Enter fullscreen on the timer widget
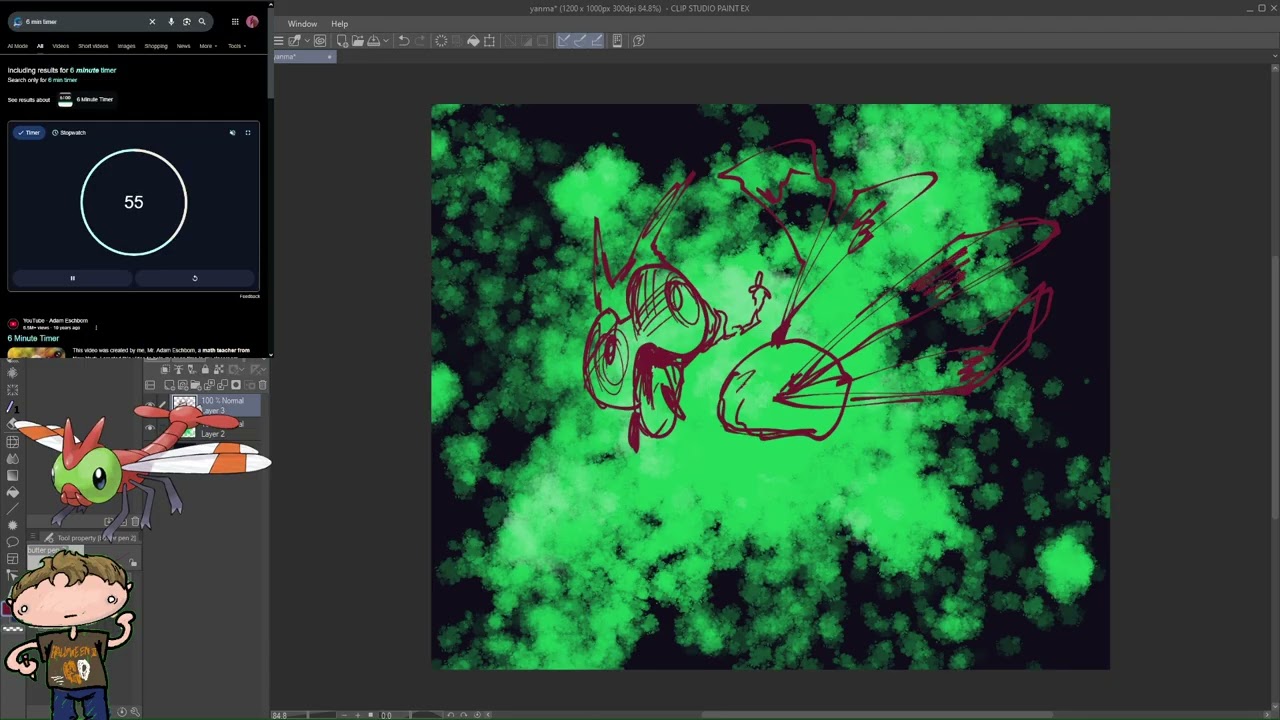The height and width of the screenshot is (720, 1280). 248,132
